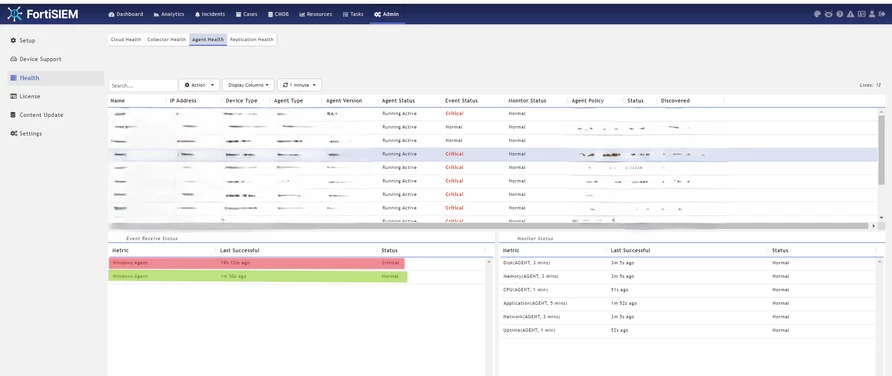Click the logout icon at top right
The height and width of the screenshot is (376, 892).
coord(881,14)
